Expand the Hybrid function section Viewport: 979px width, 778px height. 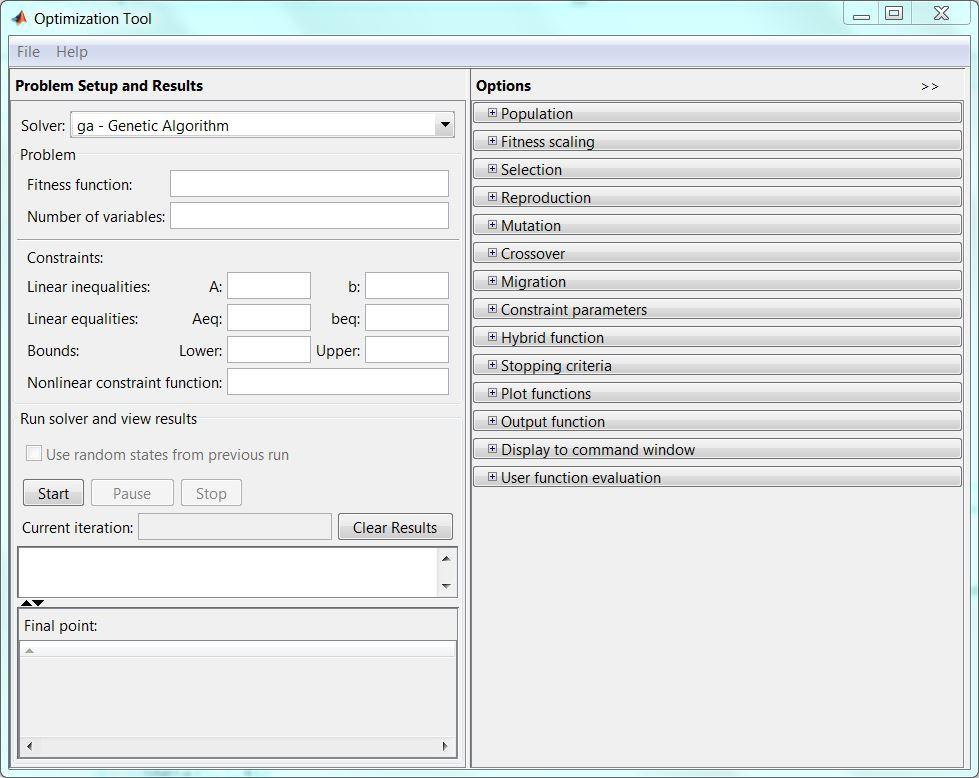[492, 337]
